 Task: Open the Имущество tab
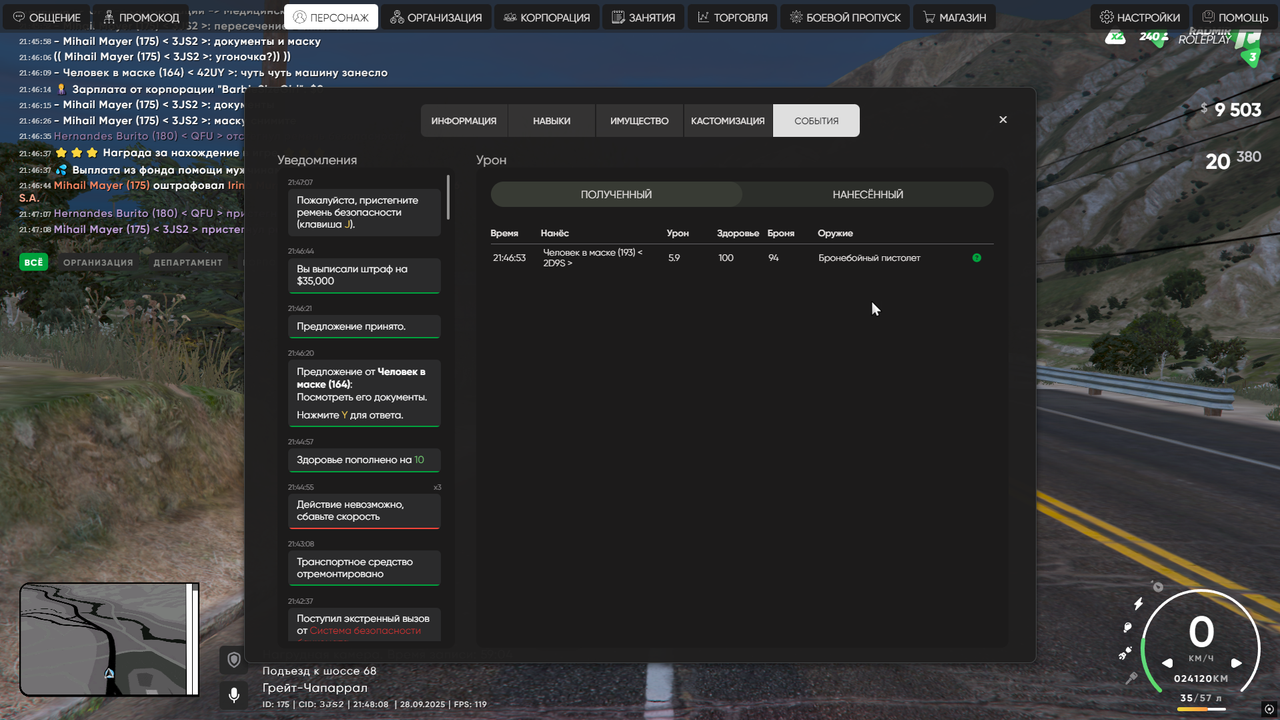640,121
